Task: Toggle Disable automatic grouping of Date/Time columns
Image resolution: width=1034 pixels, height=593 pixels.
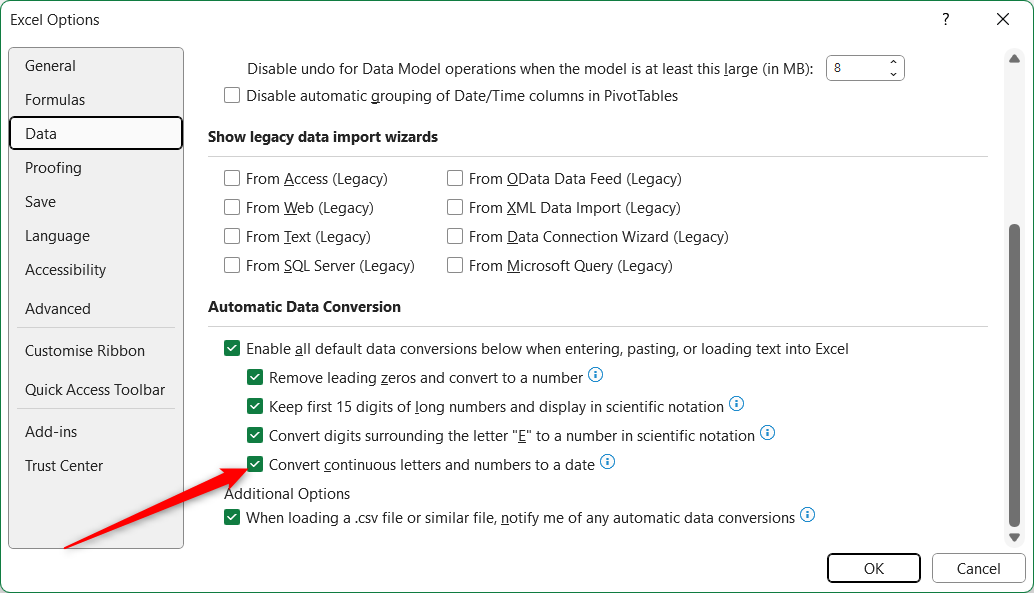Action: pyautogui.click(x=232, y=96)
